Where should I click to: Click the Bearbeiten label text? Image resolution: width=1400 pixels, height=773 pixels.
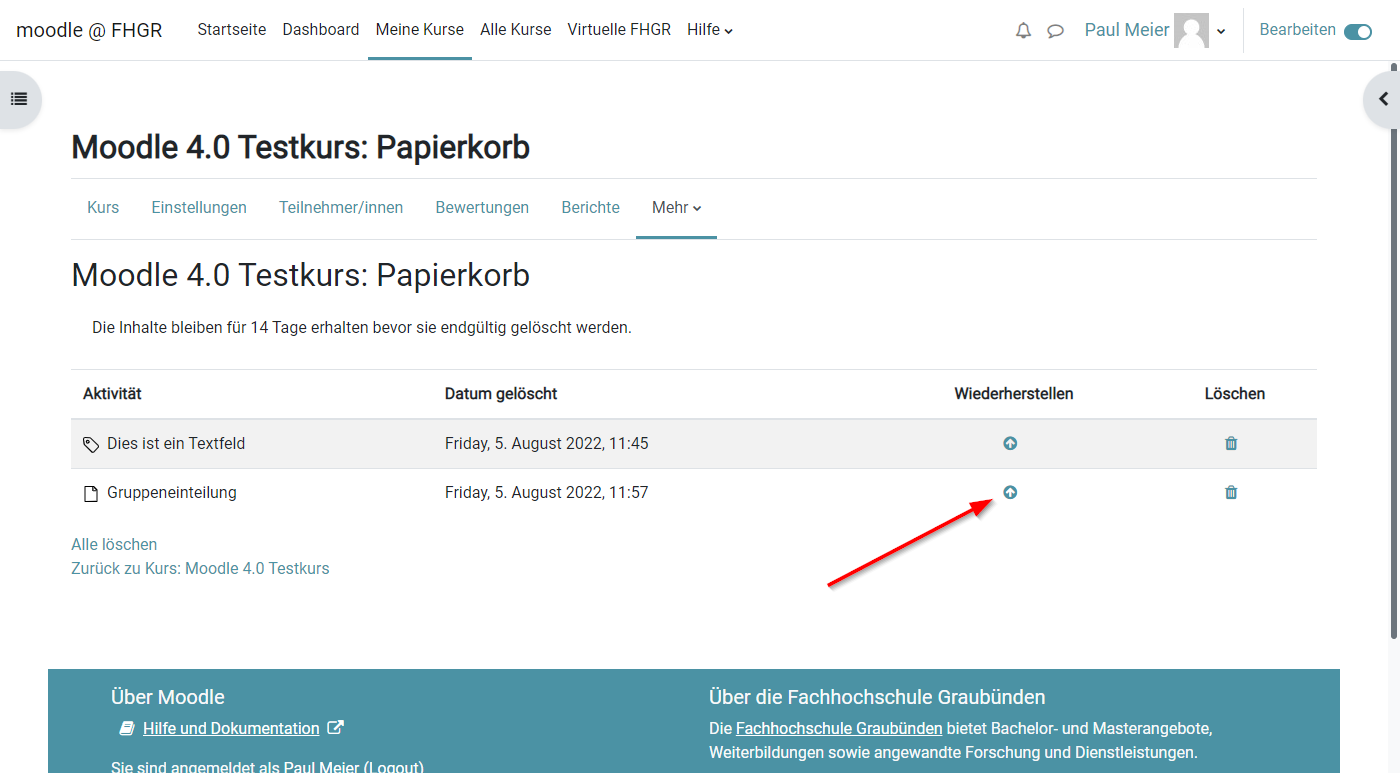pyautogui.click(x=1297, y=30)
